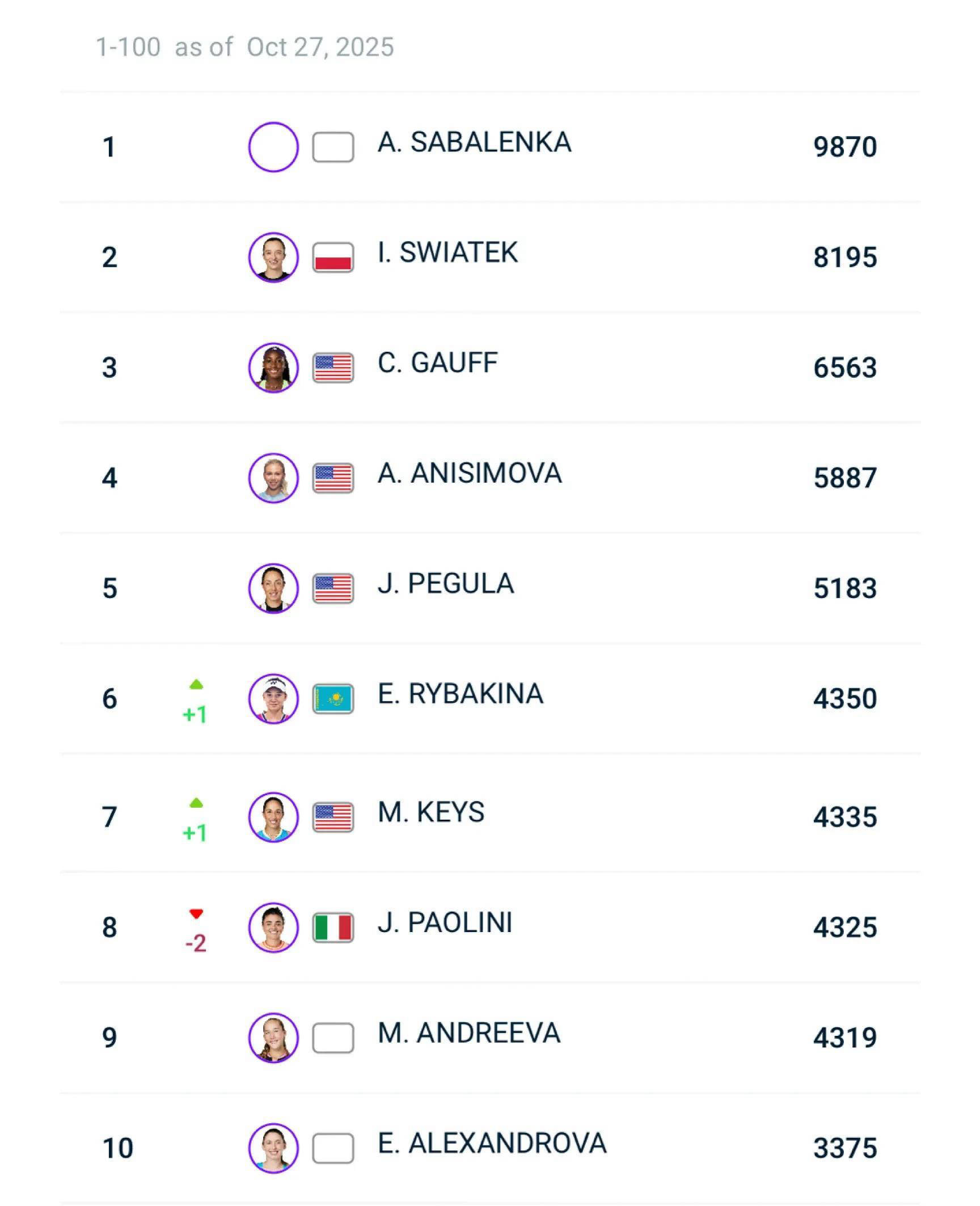Open E. ALEXANDROVA's player page
The width and height of the screenshot is (980, 1206).
[x=492, y=1143]
